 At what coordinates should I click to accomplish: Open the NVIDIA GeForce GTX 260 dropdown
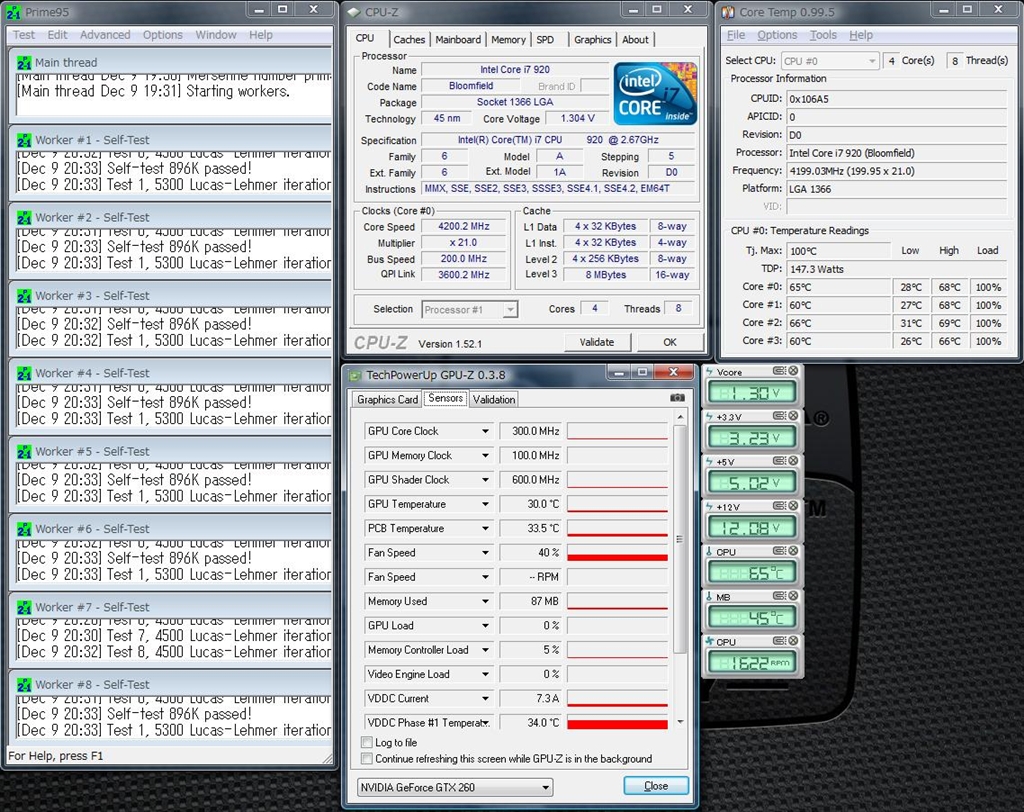tap(545, 787)
